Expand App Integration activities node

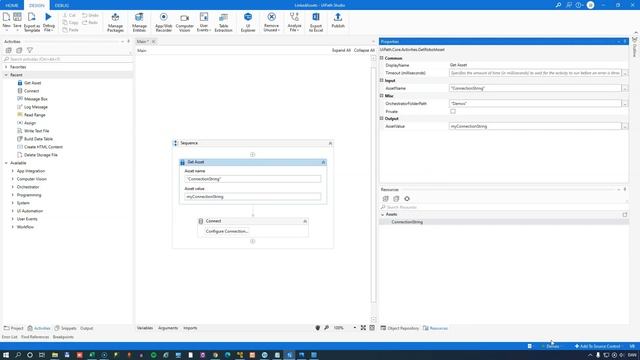click(13, 171)
